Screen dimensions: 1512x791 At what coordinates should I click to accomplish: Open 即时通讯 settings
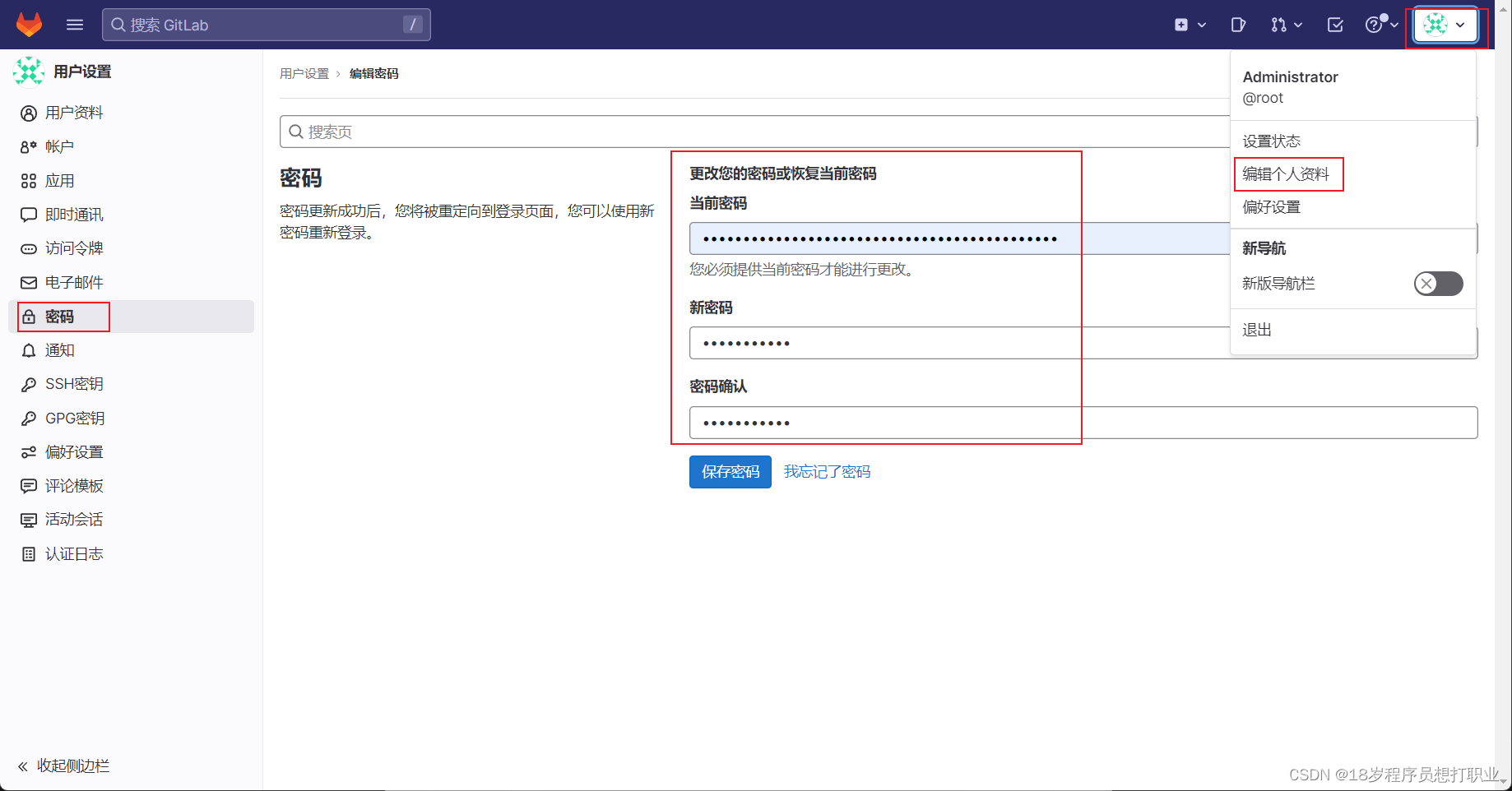[132, 215]
